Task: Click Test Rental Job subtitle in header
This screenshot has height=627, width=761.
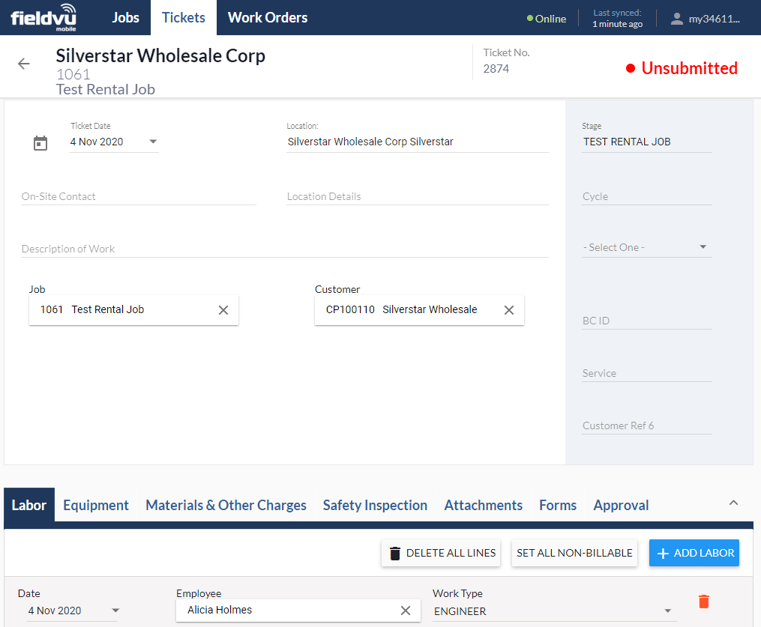Action: pyautogui.click(x=105, y=89)
